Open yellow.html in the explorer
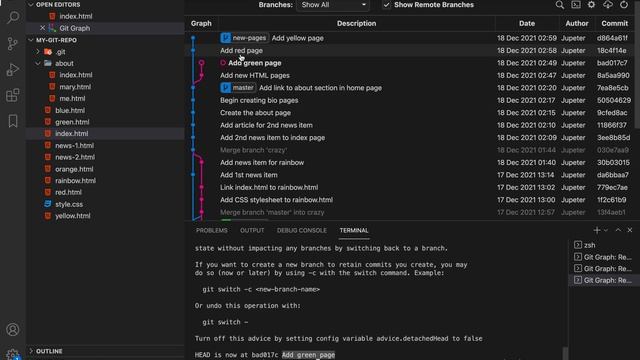640x360 pixels. tap(73, 216)
